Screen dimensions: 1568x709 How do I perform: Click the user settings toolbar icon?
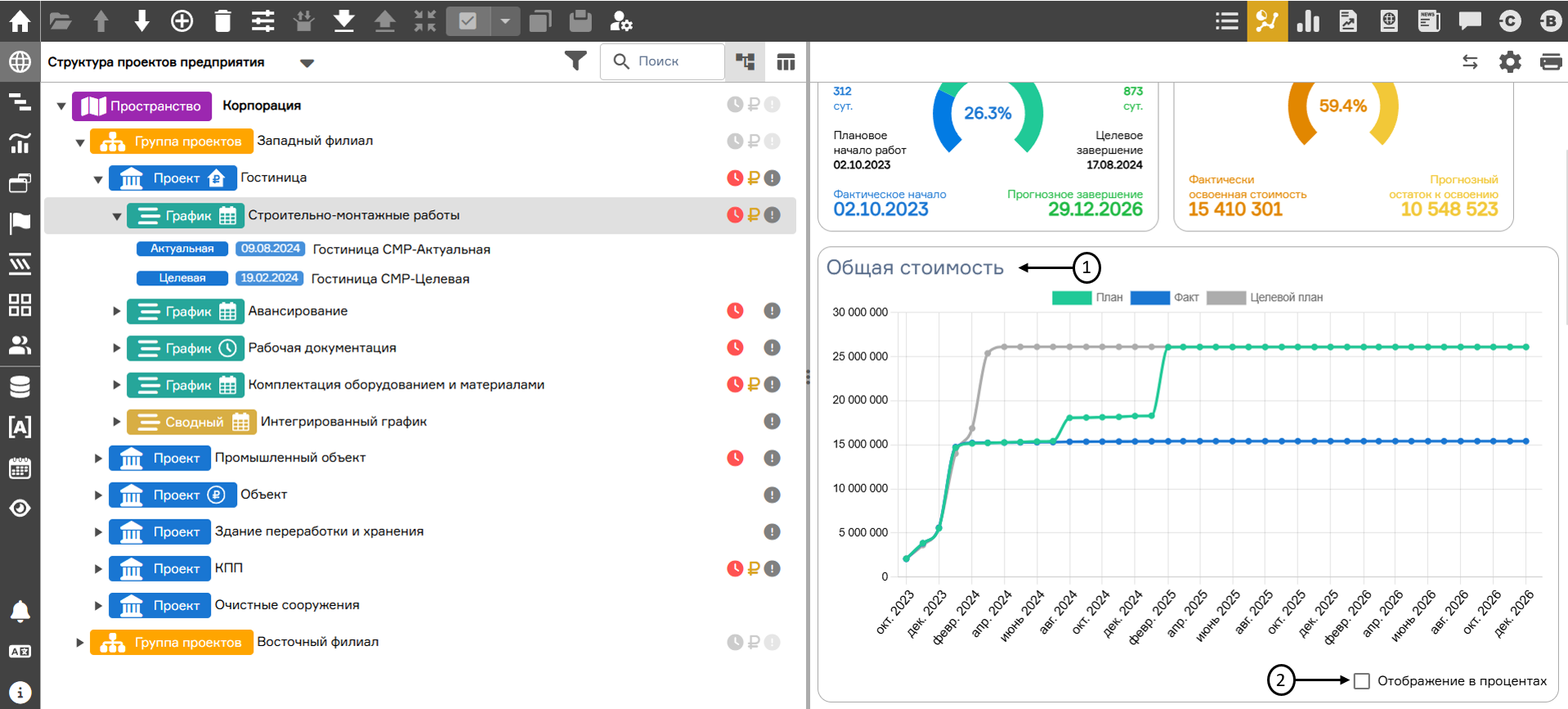620,21
